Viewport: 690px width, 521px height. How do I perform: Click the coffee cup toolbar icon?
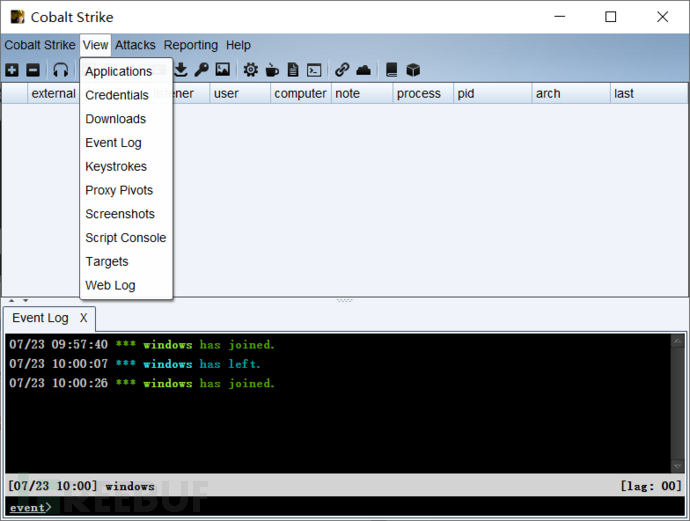click(272, 70)
